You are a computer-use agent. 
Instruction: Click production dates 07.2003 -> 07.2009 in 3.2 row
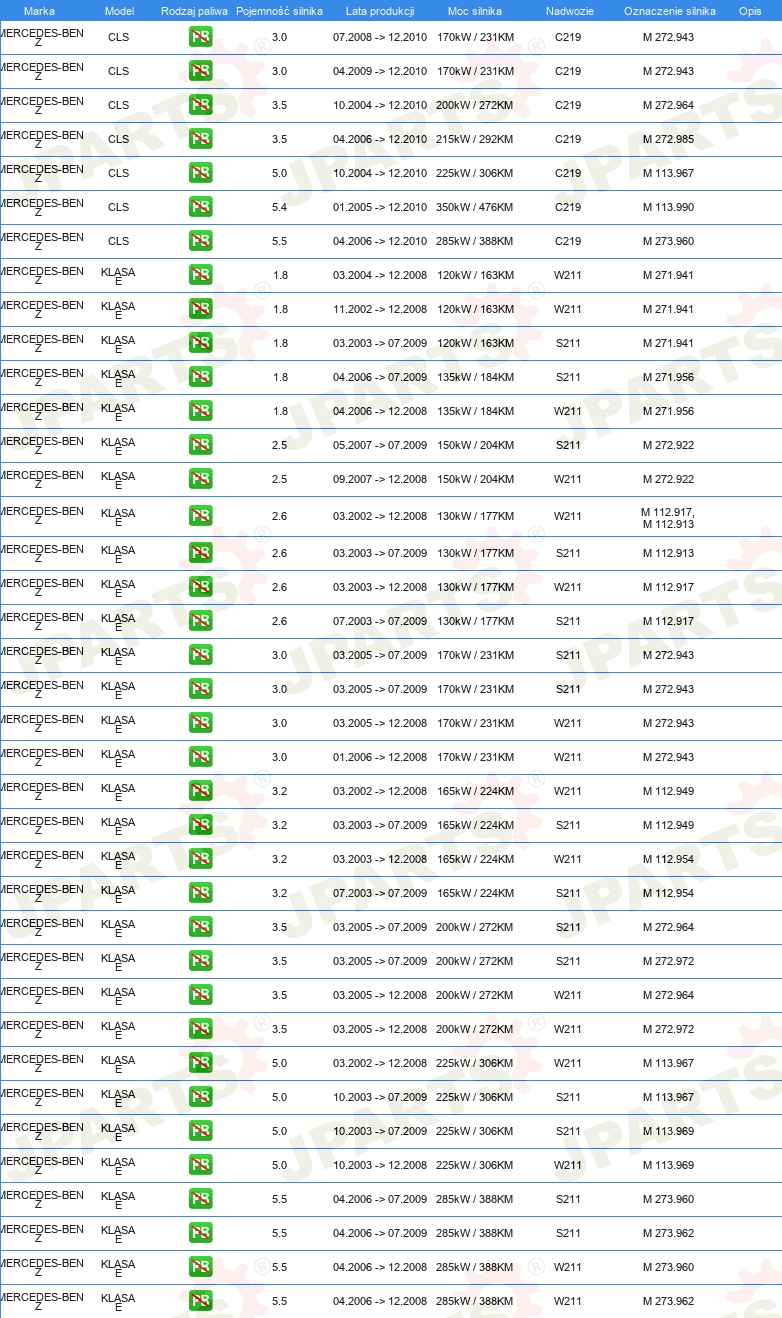(380, 893)
